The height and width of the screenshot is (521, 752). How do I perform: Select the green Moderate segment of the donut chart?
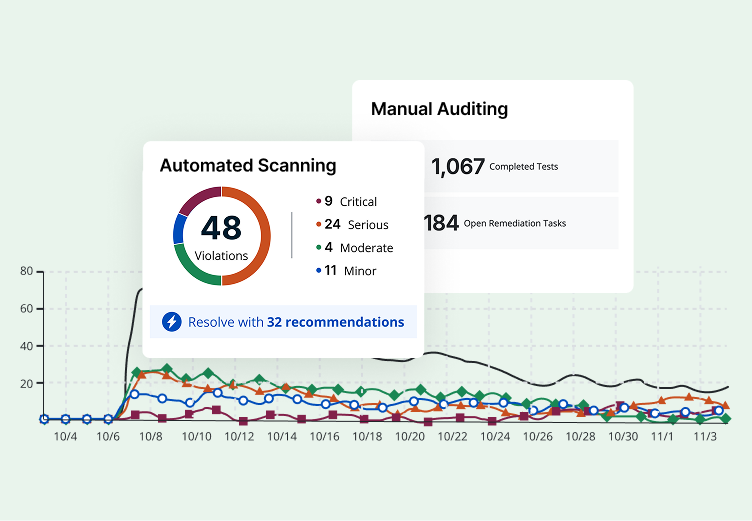point(196,267)
